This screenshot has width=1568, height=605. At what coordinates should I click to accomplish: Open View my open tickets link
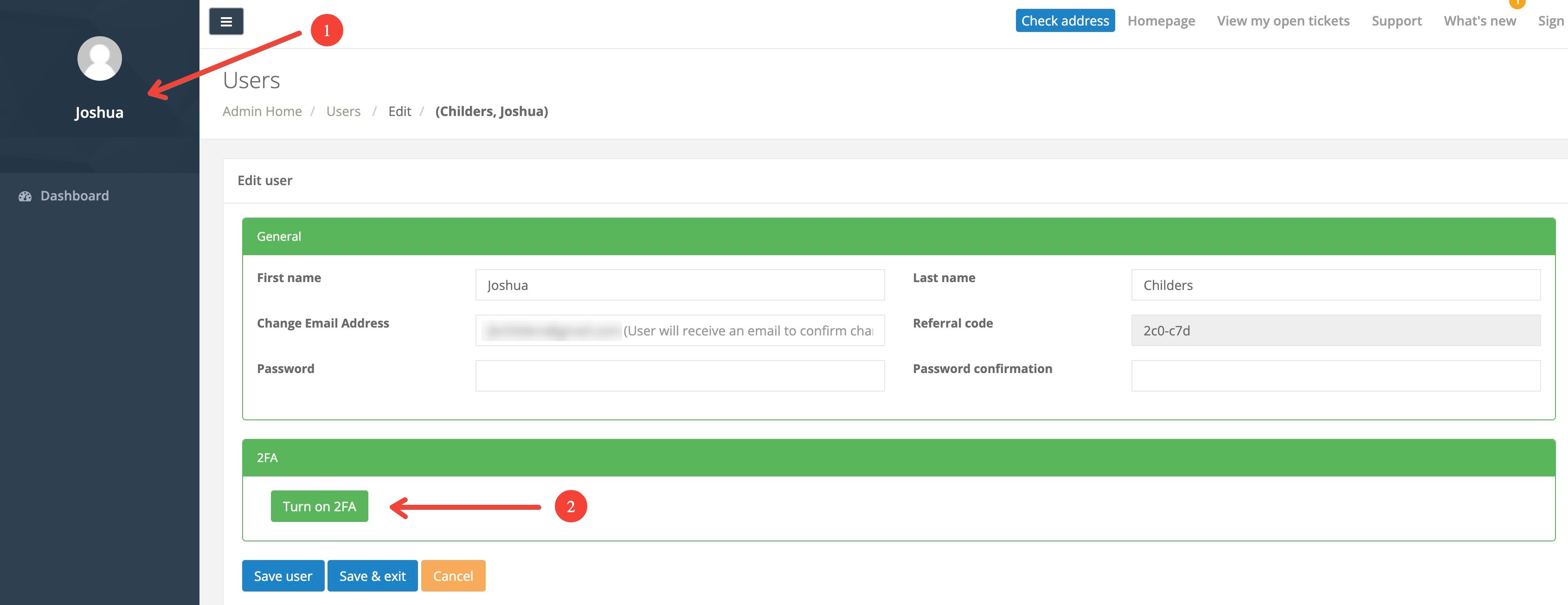[x=1283, y=21]
